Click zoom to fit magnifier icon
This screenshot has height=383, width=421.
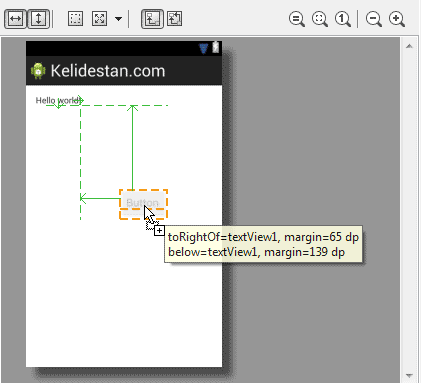coord(297,19)
